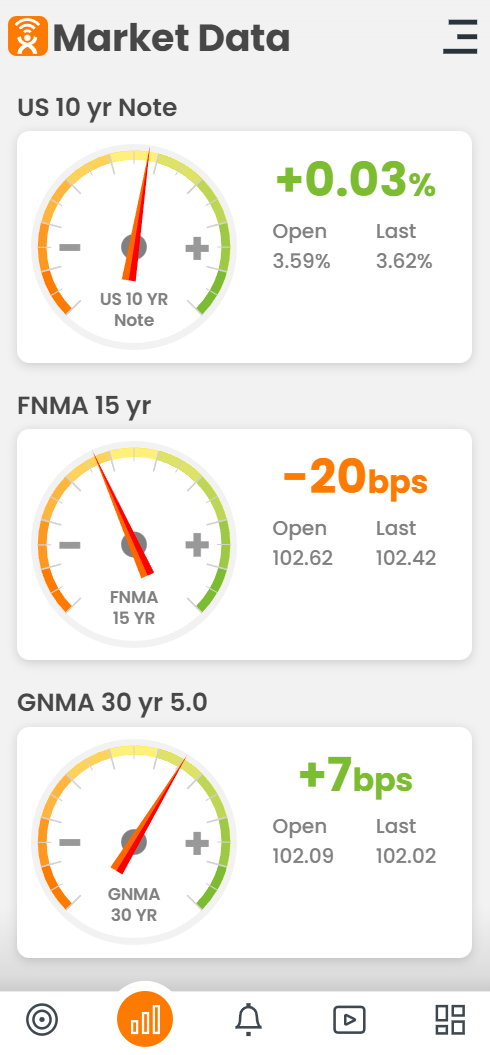The image size is (490, 1055).
Task: Click the FNMA 15 yr section heading
Action: (x=84, y=406)
